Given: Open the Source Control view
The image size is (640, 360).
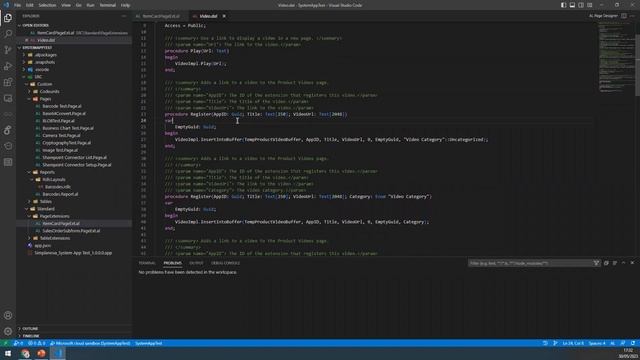Looking at the screenshot, I should tap(8, 50).
